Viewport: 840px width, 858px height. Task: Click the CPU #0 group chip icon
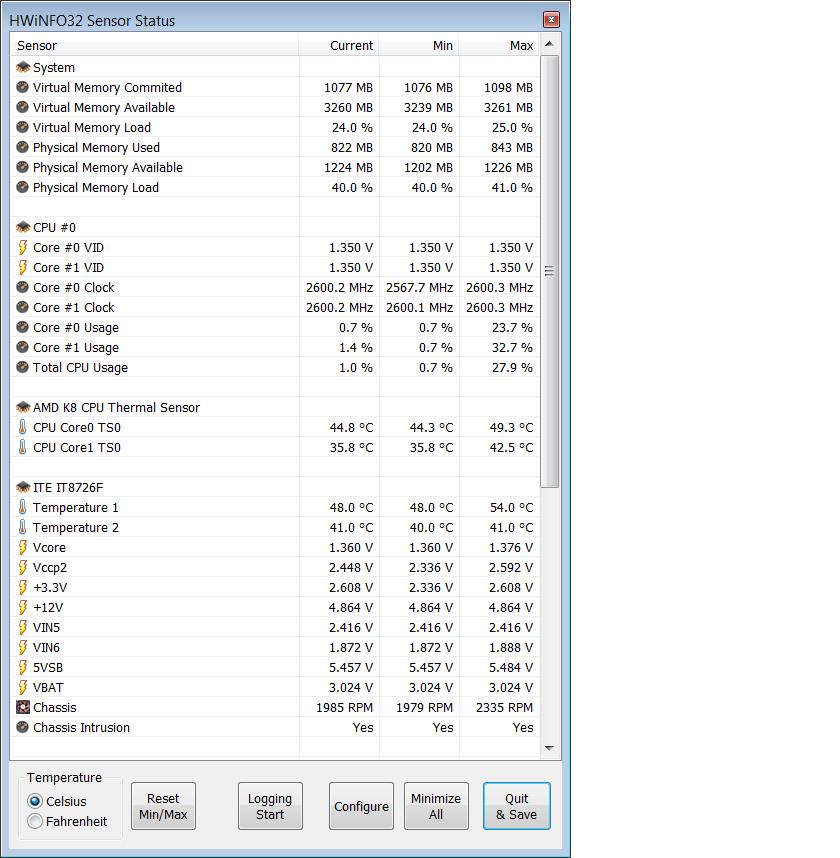coord(22,227)
